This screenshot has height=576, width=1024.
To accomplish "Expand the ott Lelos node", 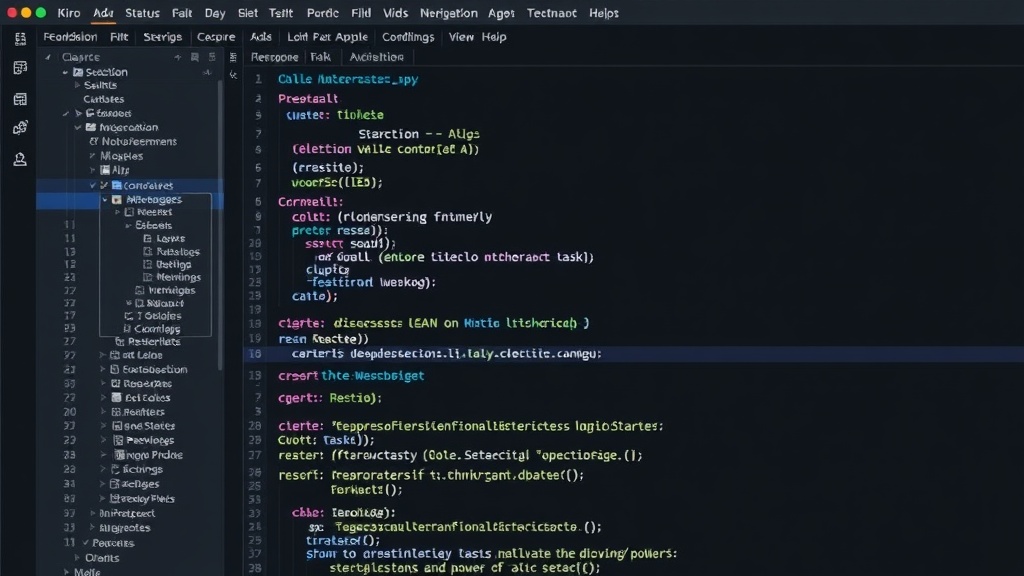I will click(102, 355).
